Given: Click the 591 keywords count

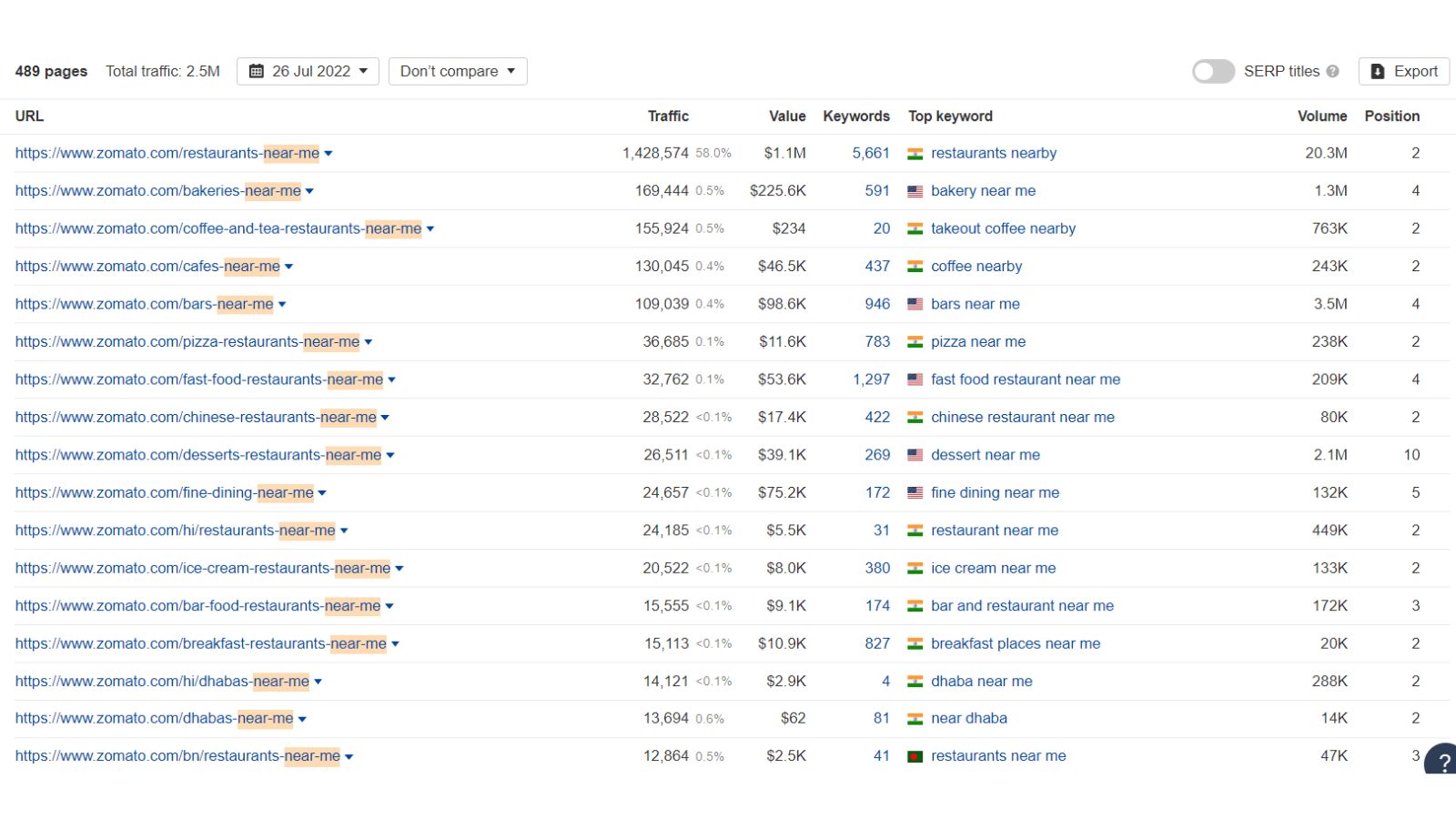Looking at the screenshot, I should pyautogui.click(x=877, y=191).
